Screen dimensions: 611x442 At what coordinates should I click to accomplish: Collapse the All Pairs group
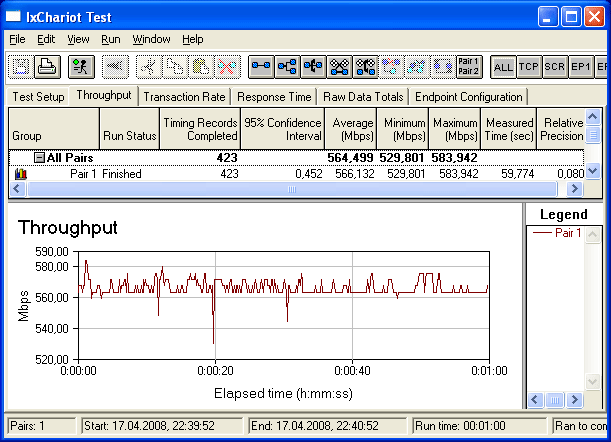coord(39,158)
